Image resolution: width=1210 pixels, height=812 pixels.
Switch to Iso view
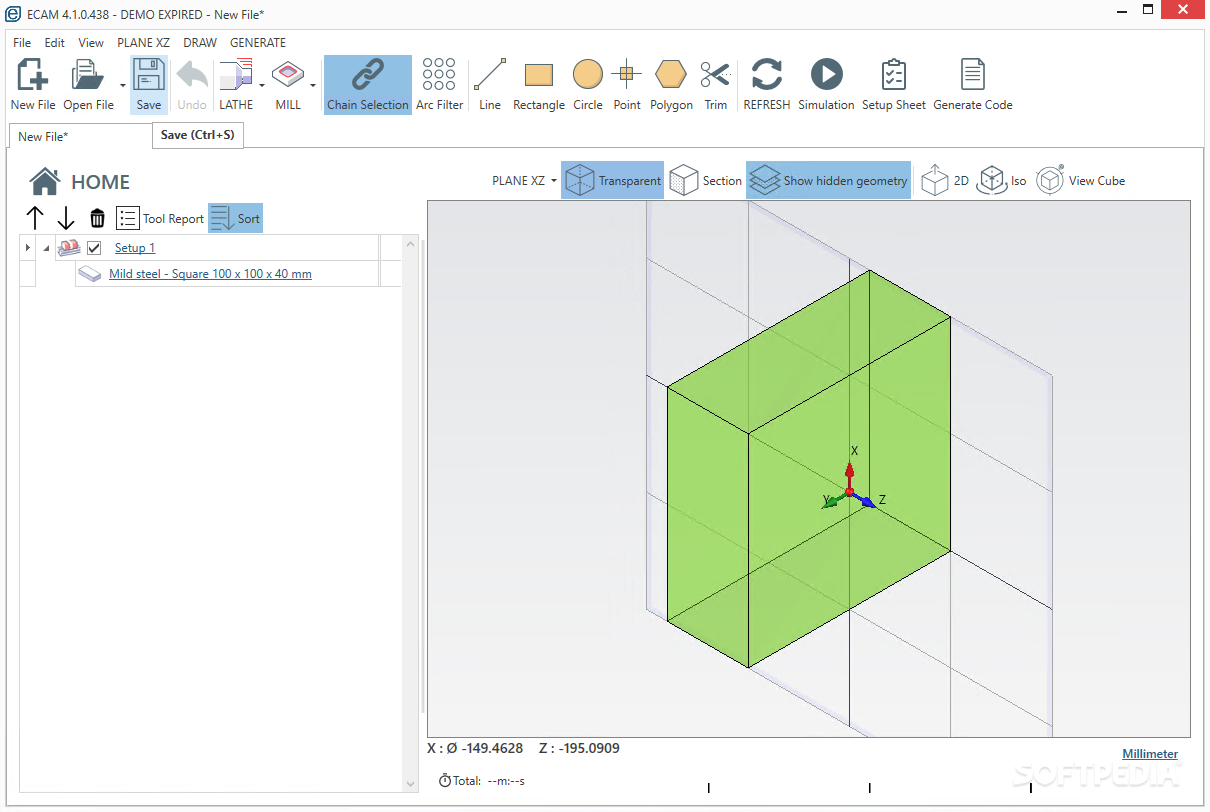click(x=1002, y=181)
